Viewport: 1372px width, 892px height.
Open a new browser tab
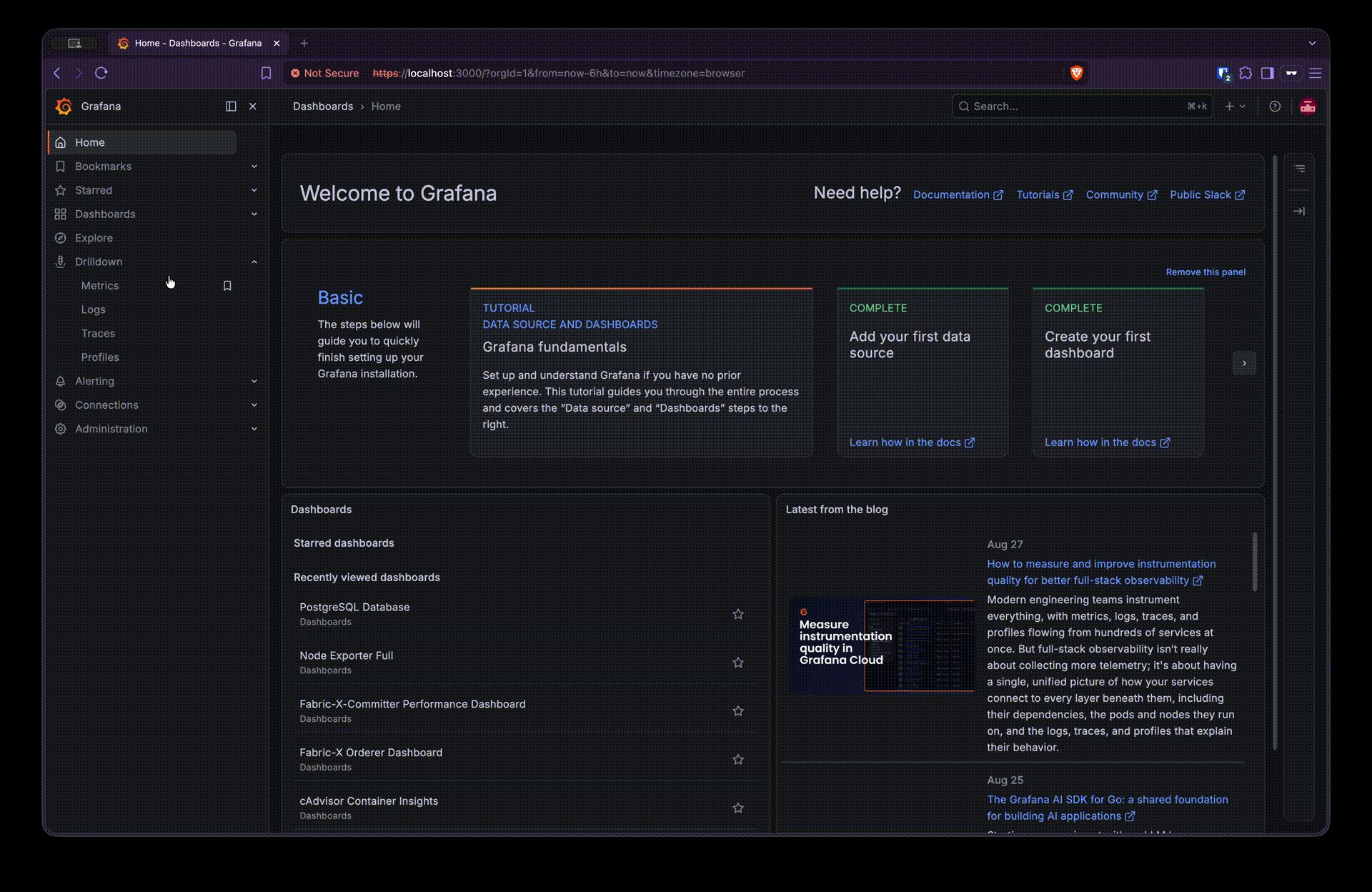(304, 44)
